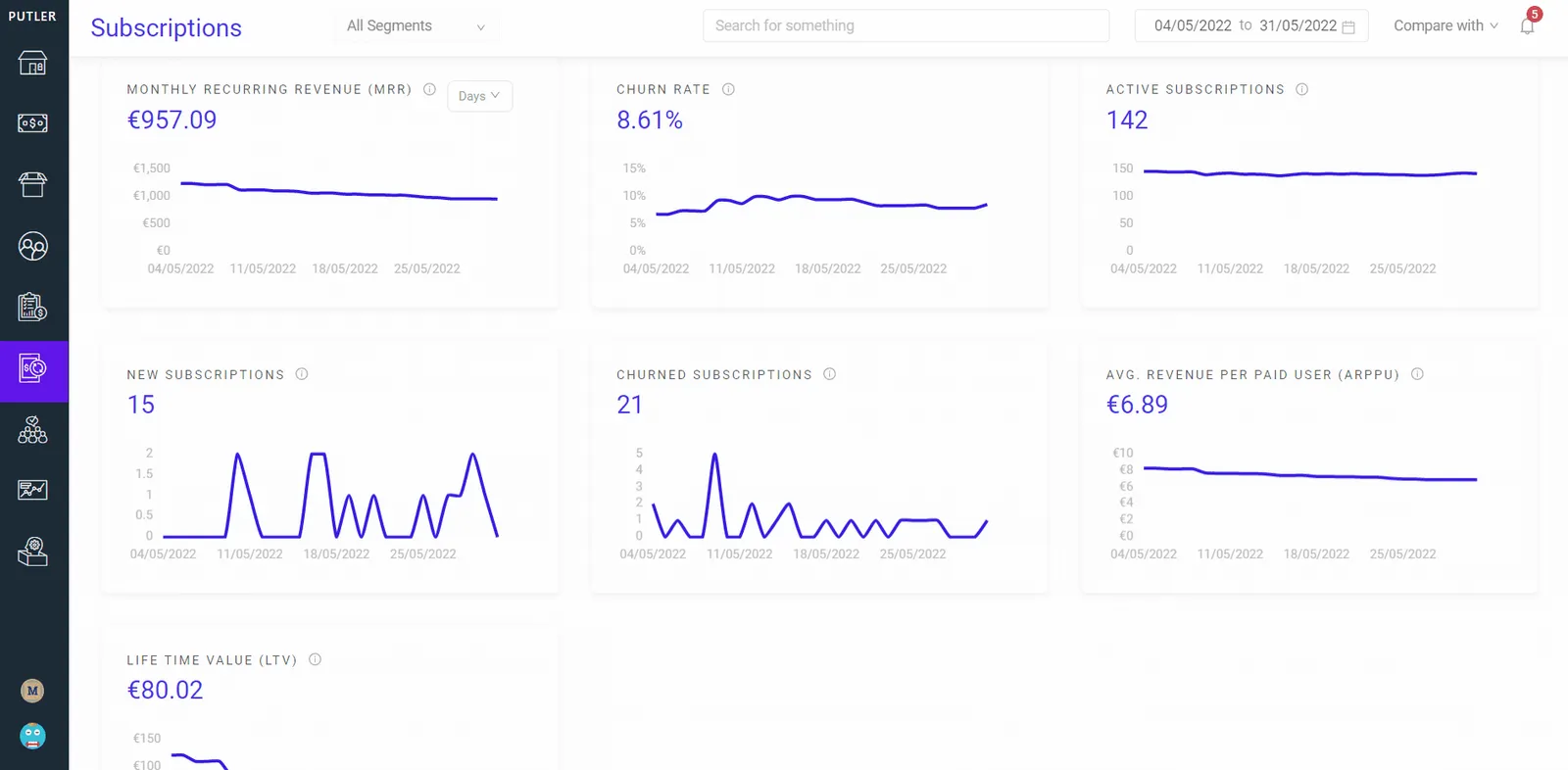Select the 31/05/2022 end date
This screenshot has height=770, width=1568.
pyautogui.click(x=1298, y=25)
